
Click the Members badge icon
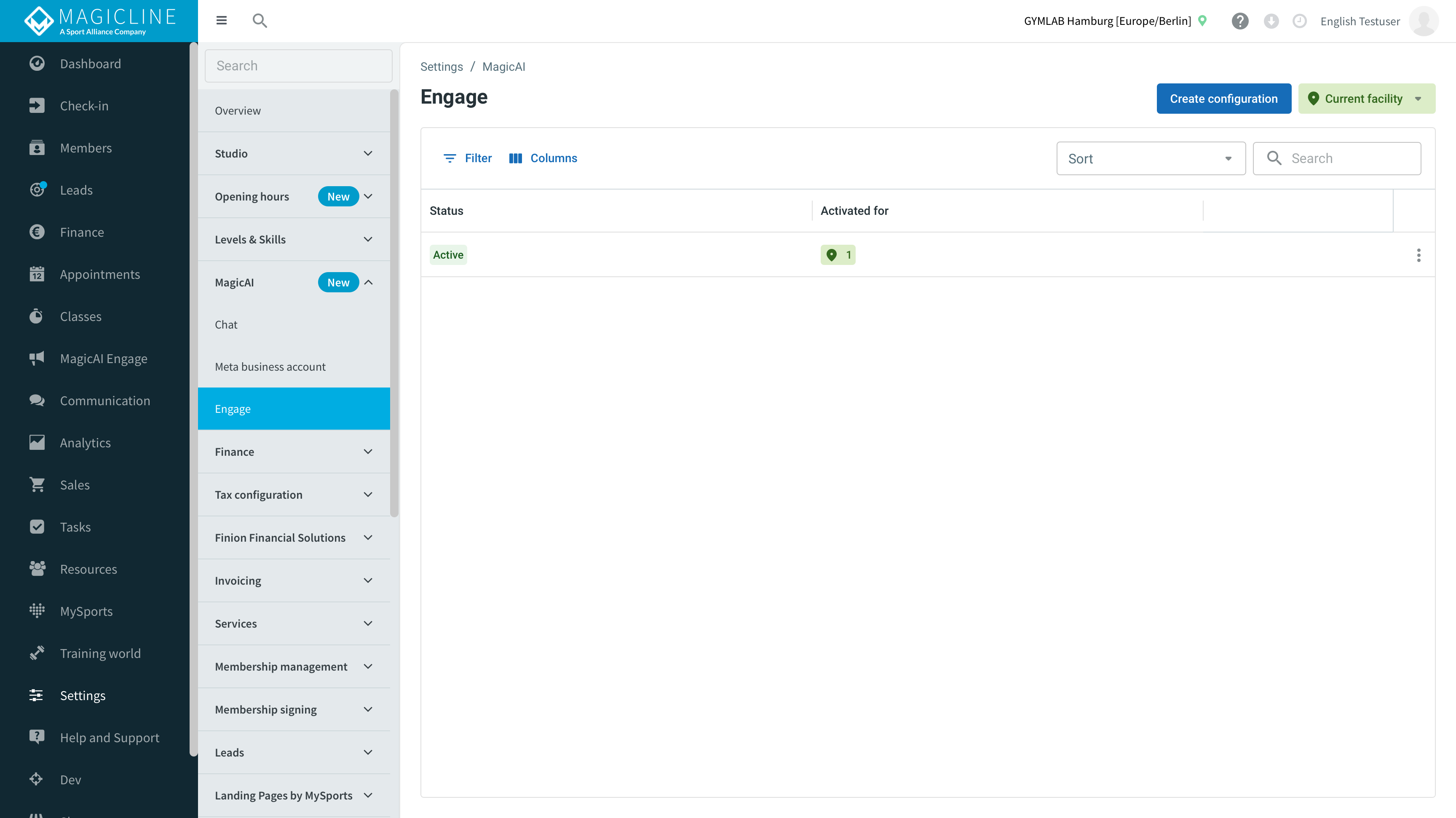pos(37,147)
